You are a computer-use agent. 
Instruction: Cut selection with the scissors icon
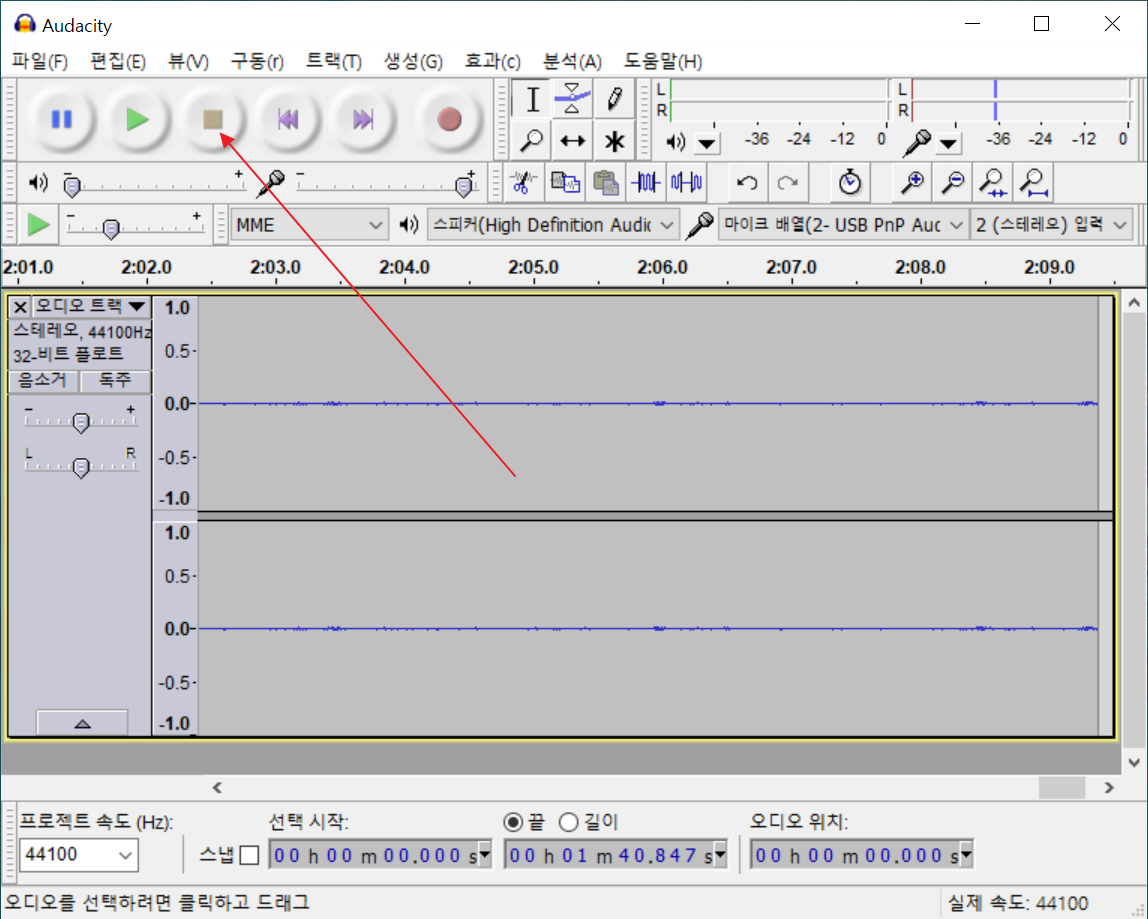(x=523, y=182)
